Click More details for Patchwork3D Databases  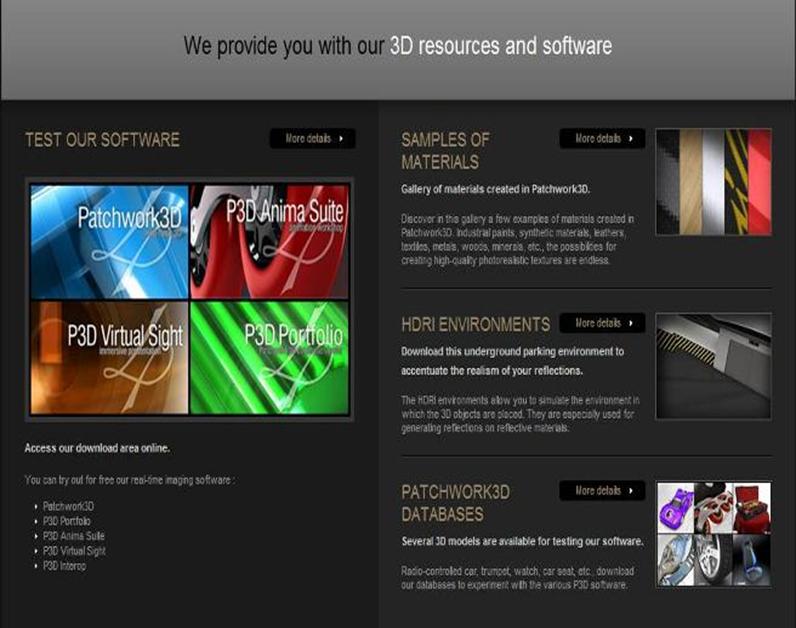tap(602, 491)
